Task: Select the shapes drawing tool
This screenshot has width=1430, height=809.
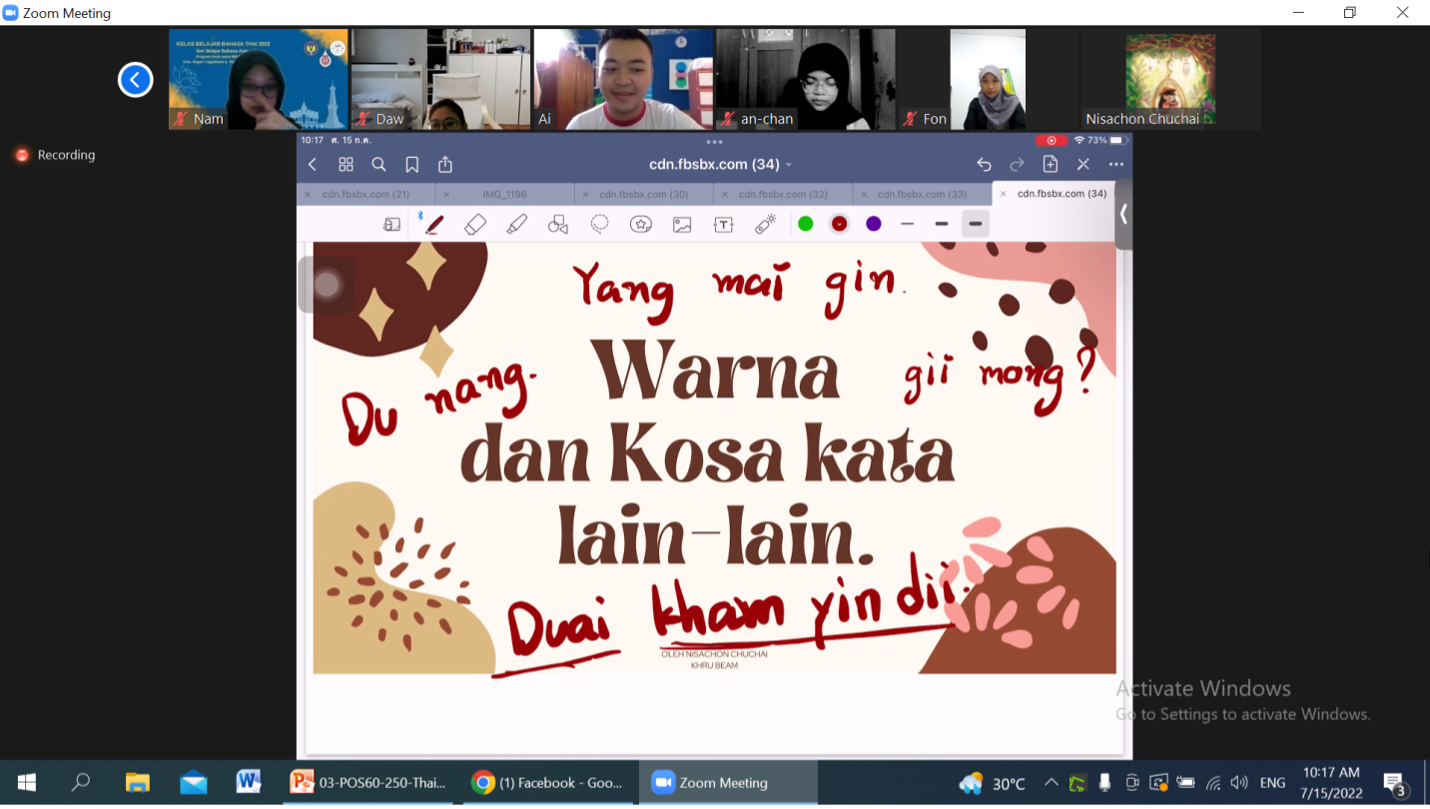Action: click(x=557, y=223)
